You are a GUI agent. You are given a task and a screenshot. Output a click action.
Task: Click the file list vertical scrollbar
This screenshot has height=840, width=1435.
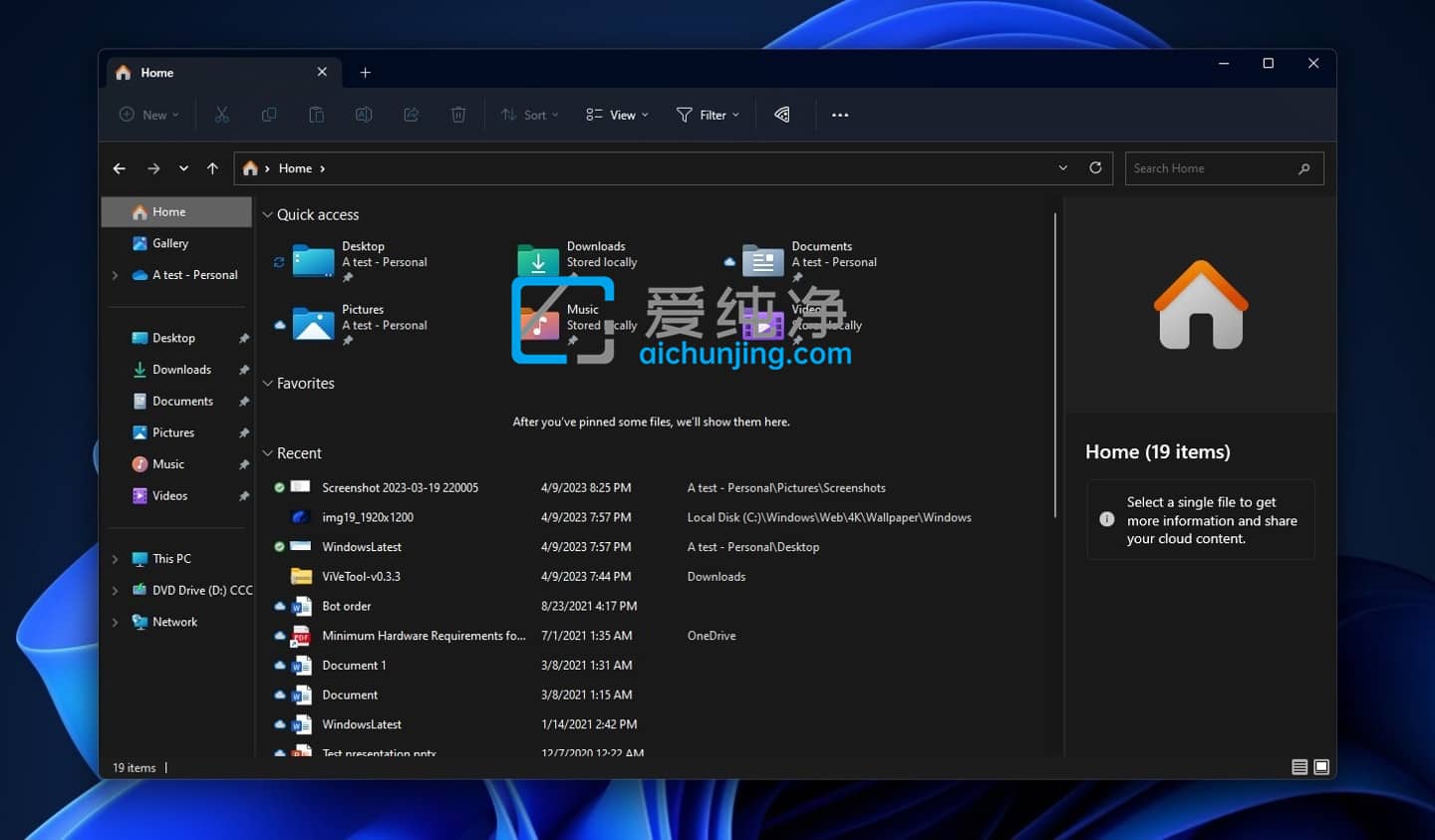[x=1055, y=365]
